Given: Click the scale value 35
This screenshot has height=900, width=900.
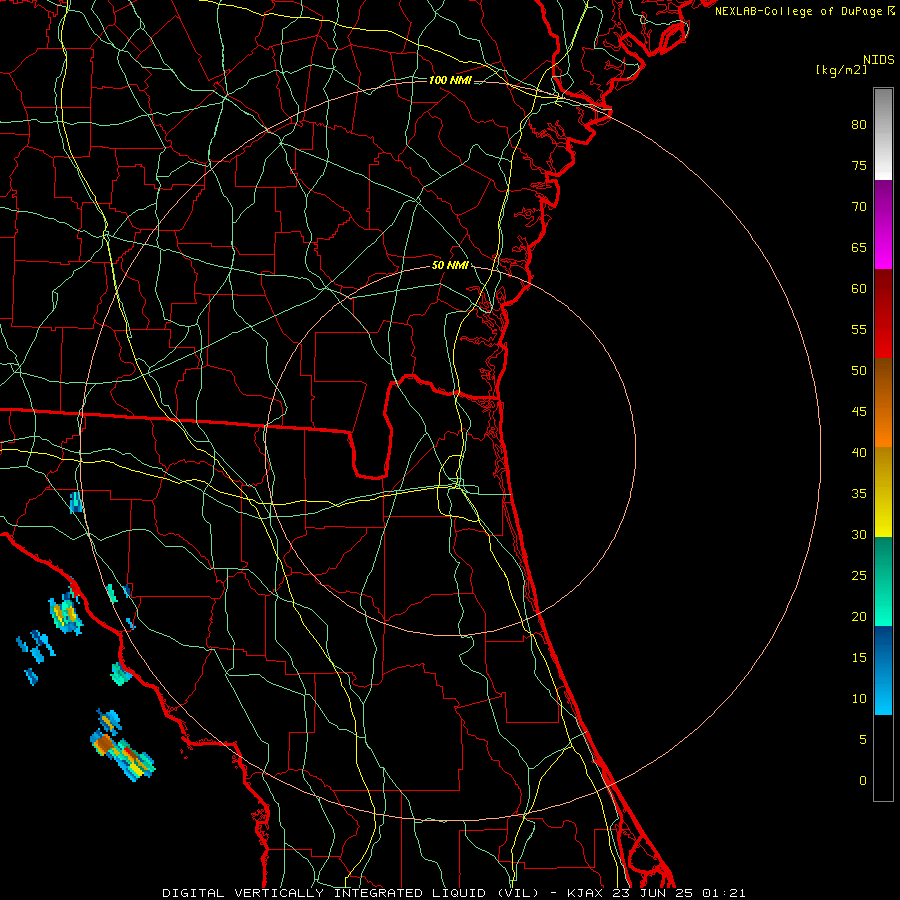Looking at the screenshot, I should click(x=859, y=494).
